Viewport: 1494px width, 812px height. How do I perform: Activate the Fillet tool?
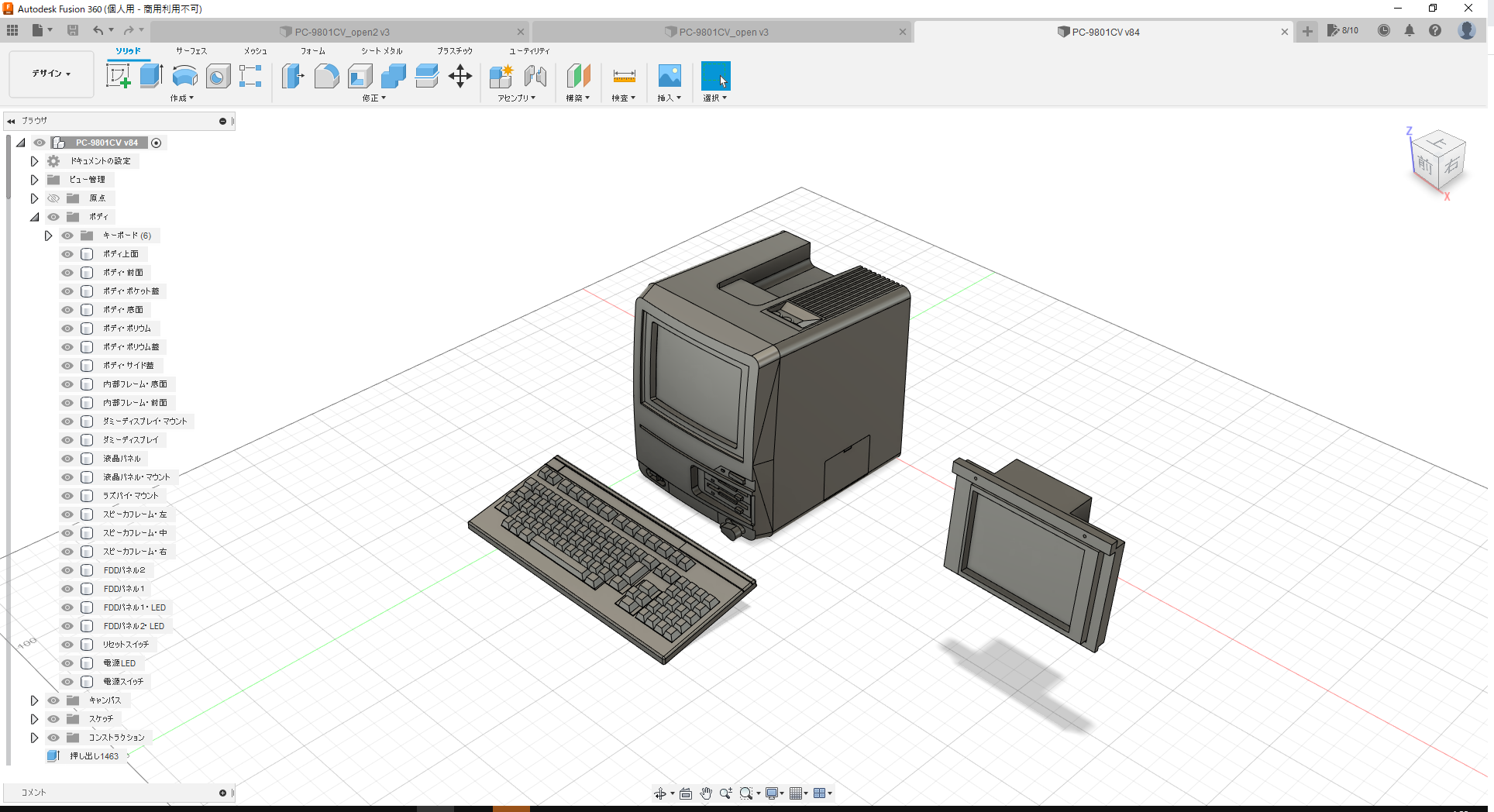point(326,76)
